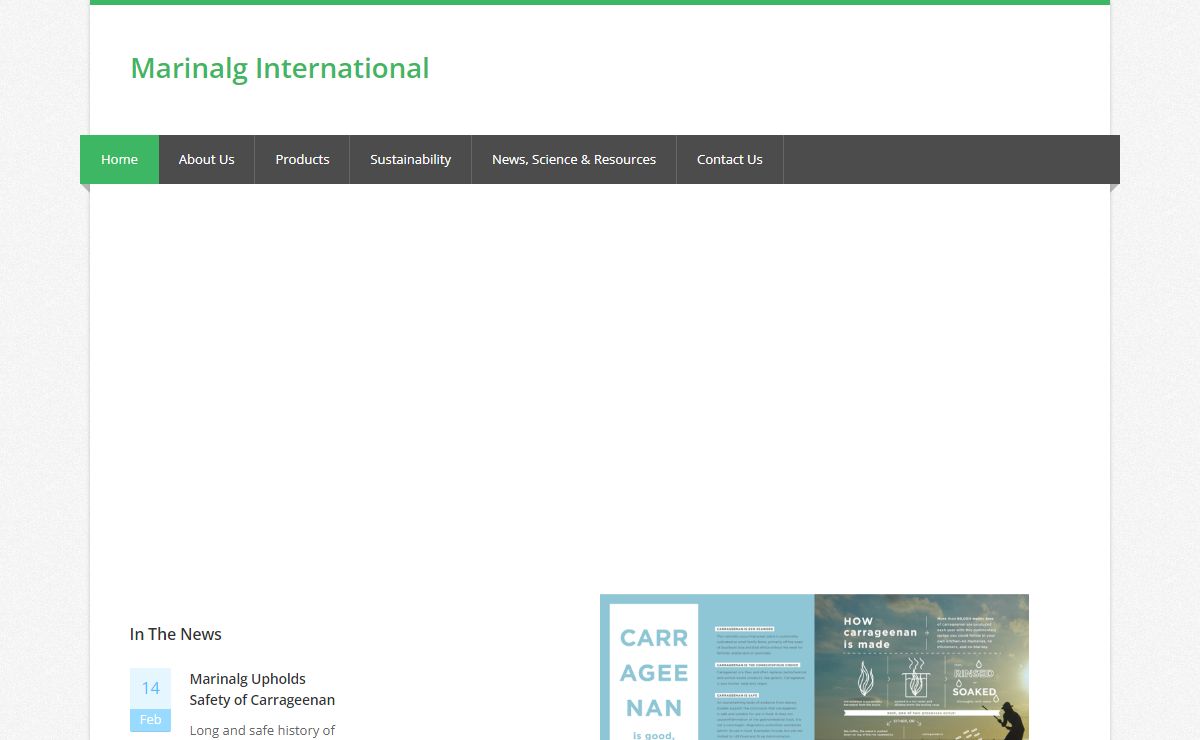
Task: Open the Products menu
Action: point(302,159)
